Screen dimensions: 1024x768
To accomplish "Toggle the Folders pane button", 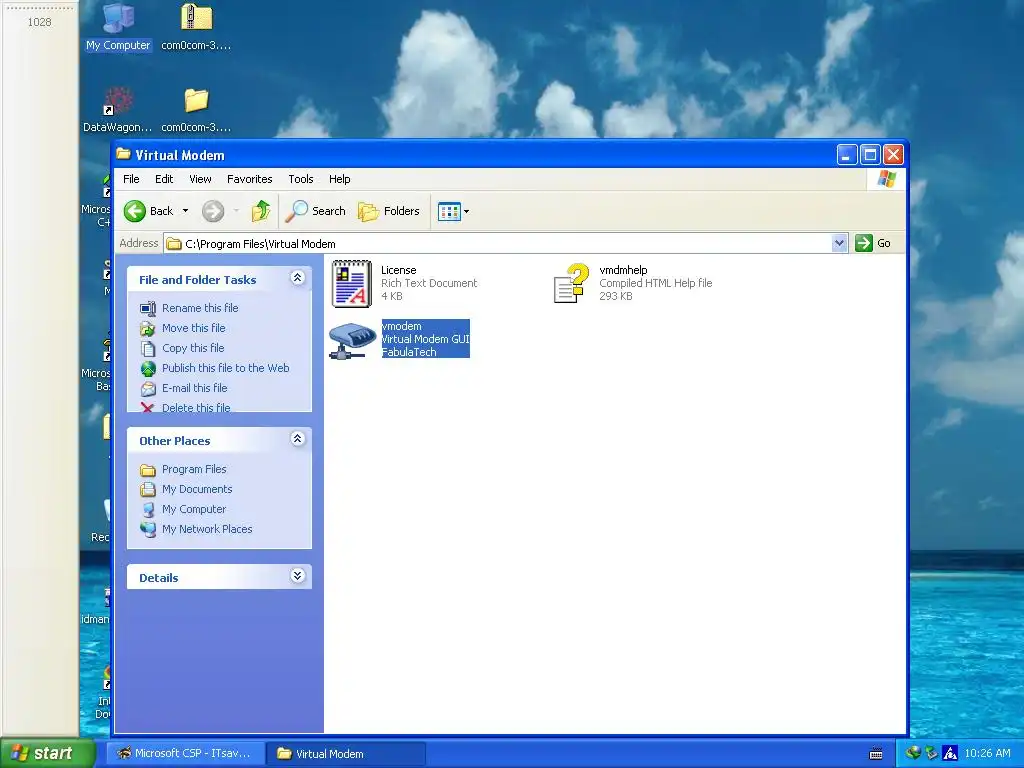I will pyautogui.click(x=389, y=211).
